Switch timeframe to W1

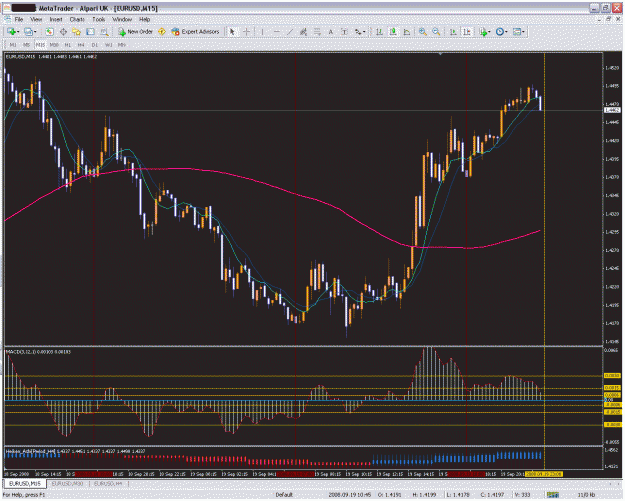click(108, 45)
